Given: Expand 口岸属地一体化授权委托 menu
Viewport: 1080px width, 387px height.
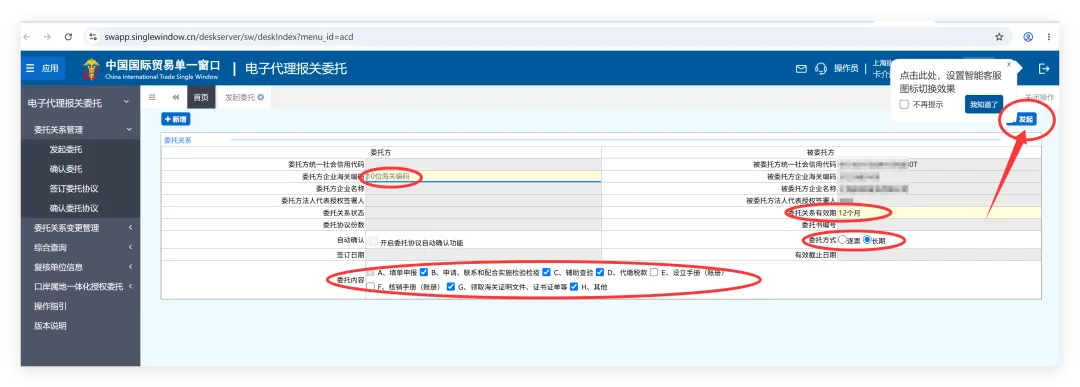Looking at the screenshot, I should (81, 286).
